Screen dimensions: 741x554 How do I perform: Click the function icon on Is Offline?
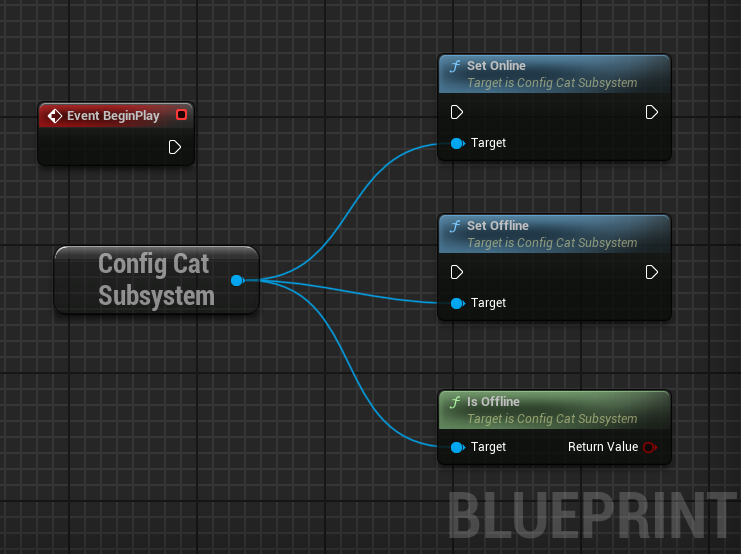455,402
